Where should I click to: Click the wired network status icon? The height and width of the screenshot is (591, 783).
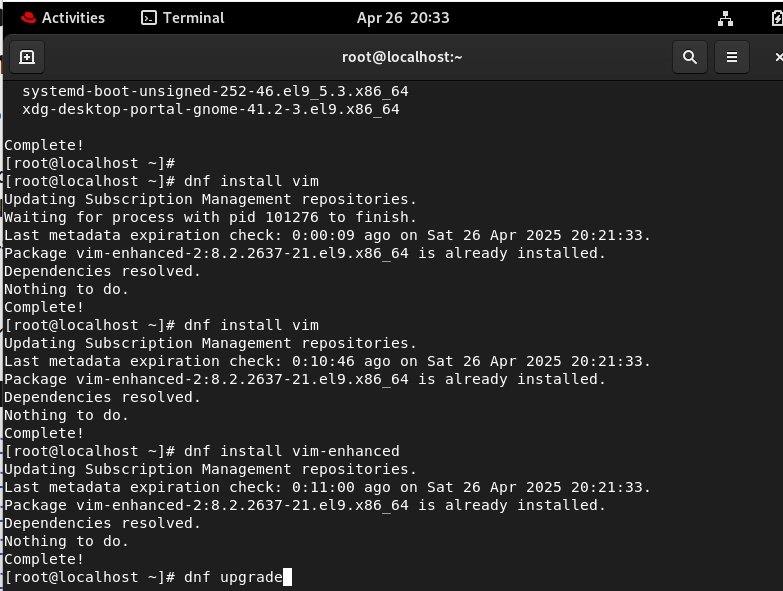coord(726,18)
